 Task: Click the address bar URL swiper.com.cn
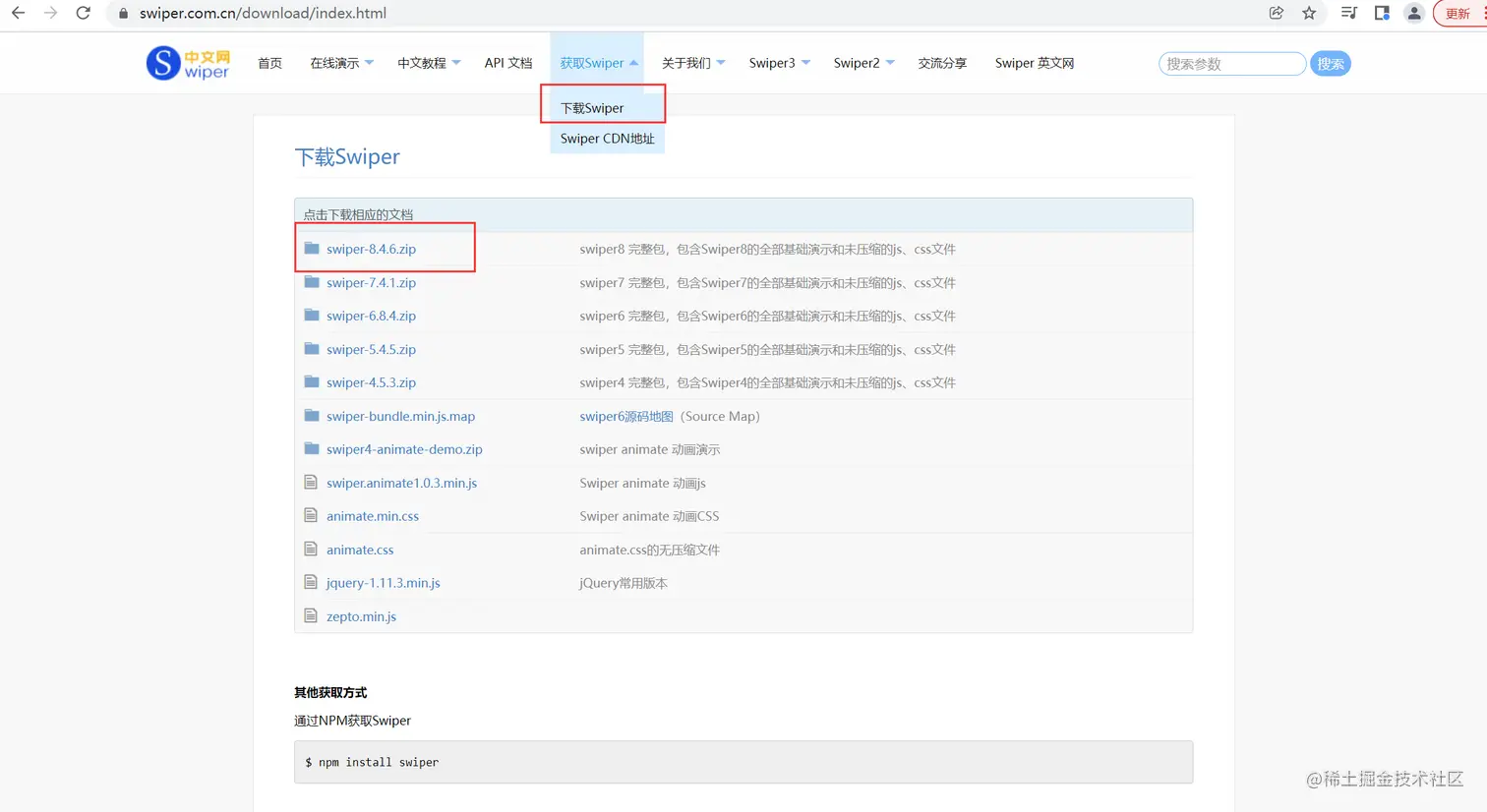263,14
